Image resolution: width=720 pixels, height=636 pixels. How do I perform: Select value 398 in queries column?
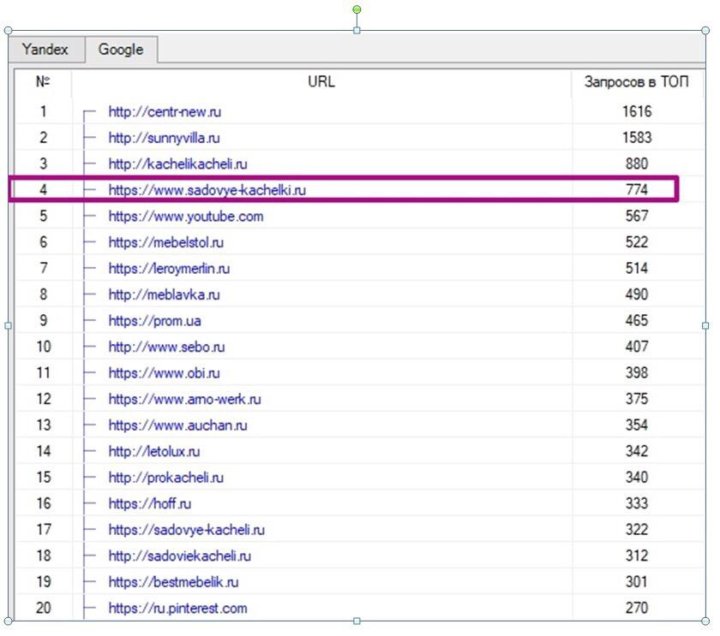click(x=637, y=373)
